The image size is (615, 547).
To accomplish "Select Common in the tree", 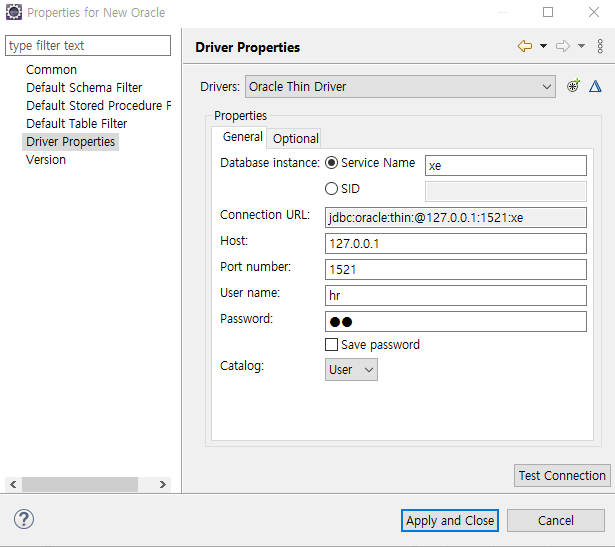I will pos(51,70).
